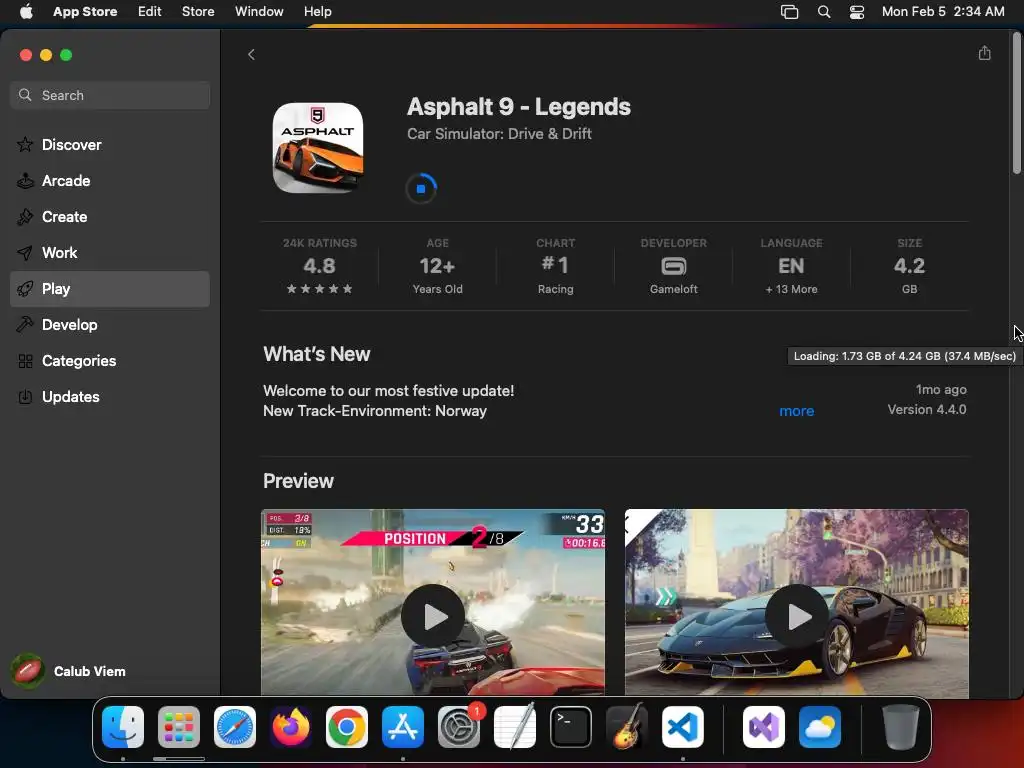Open the Develop sidebar section

pos(110,325)
